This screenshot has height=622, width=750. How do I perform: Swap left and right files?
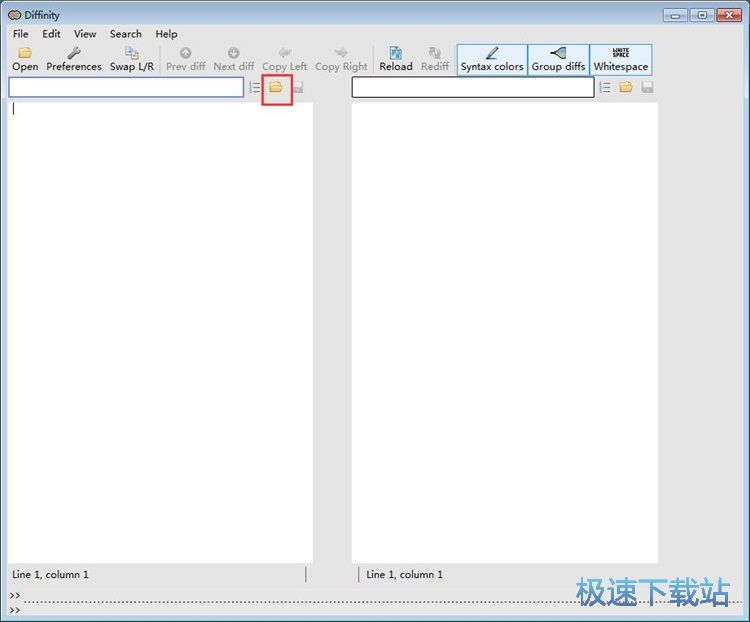[x=131, y=59]
